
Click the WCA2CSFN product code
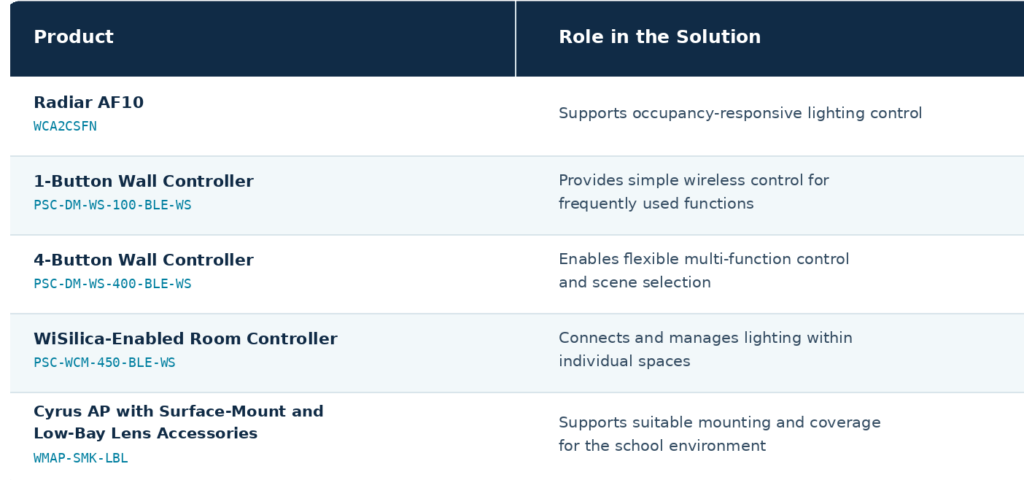pos(65,127)
